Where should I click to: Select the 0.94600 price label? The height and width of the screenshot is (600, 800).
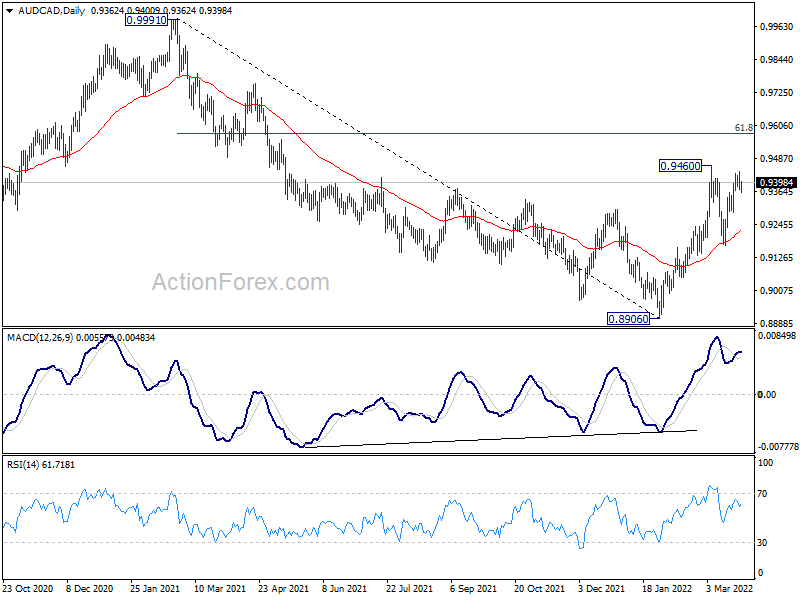pyautogui.click(x=681, y=166)
